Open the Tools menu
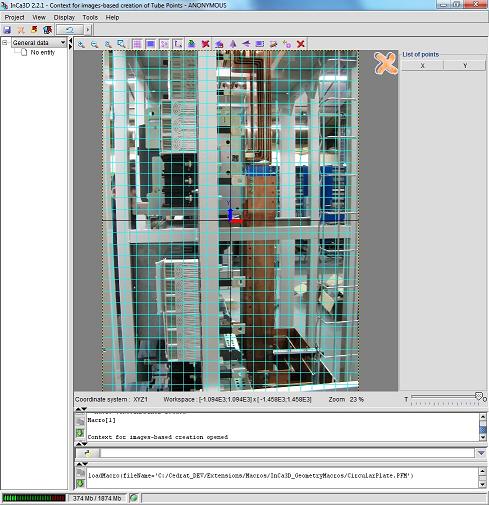Viewport: 489px width, 505px height. (90, 17)
